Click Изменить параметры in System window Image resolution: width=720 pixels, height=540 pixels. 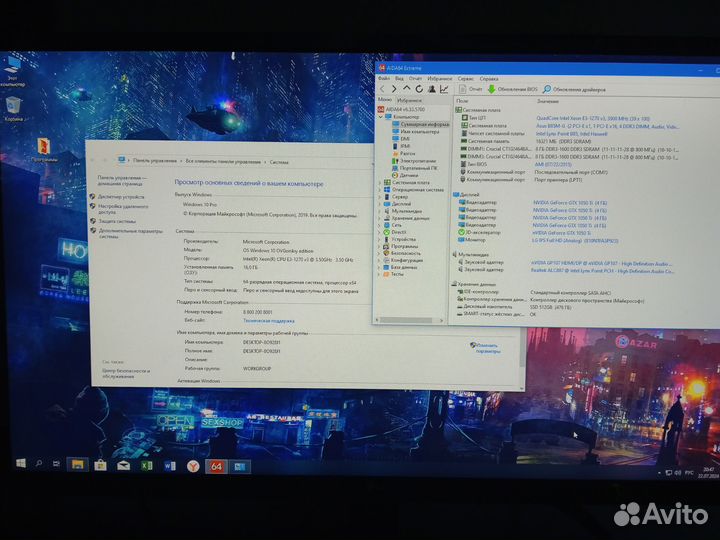tap(487, 348)
